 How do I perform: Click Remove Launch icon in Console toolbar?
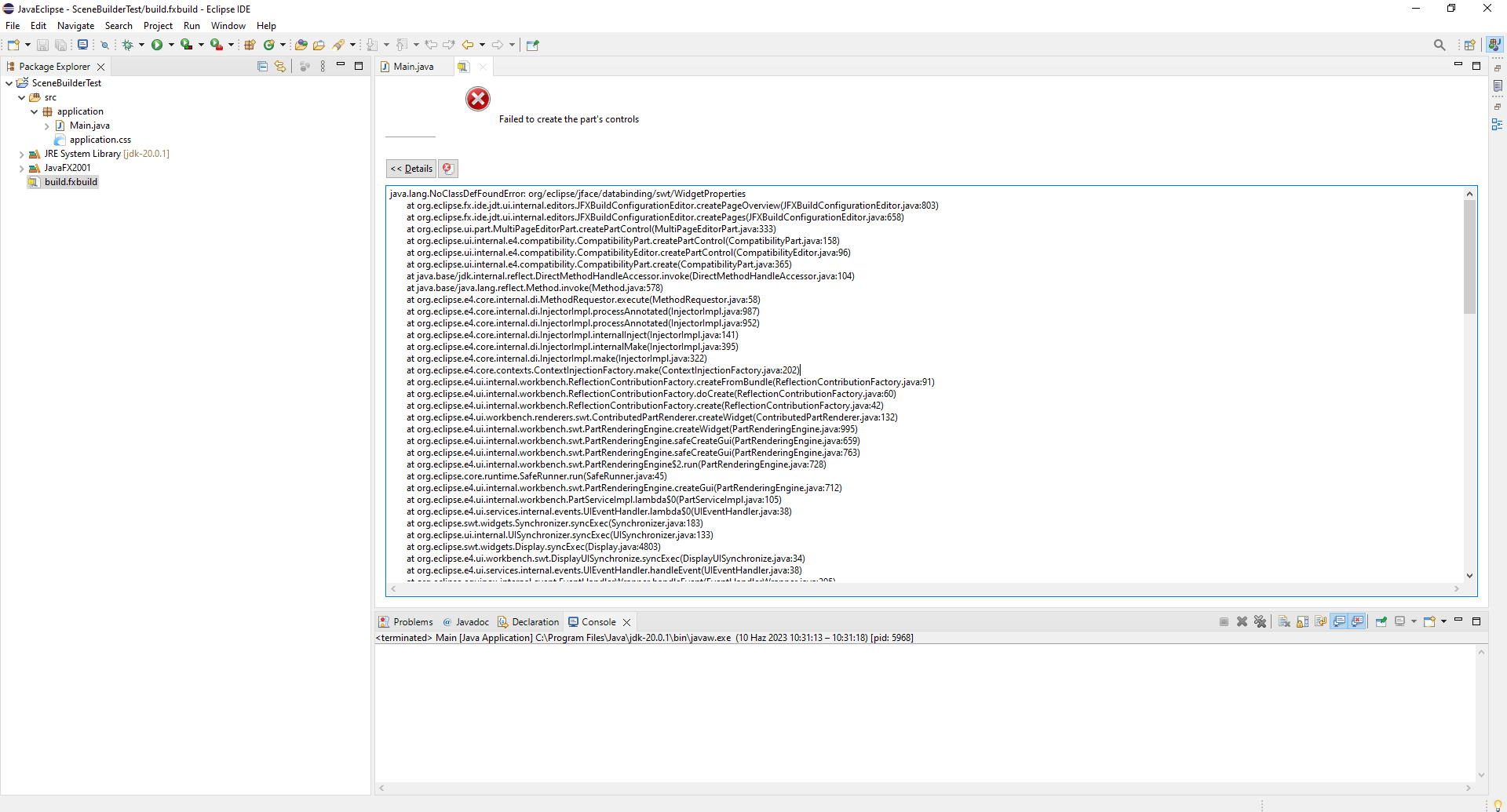[1242, 621]
